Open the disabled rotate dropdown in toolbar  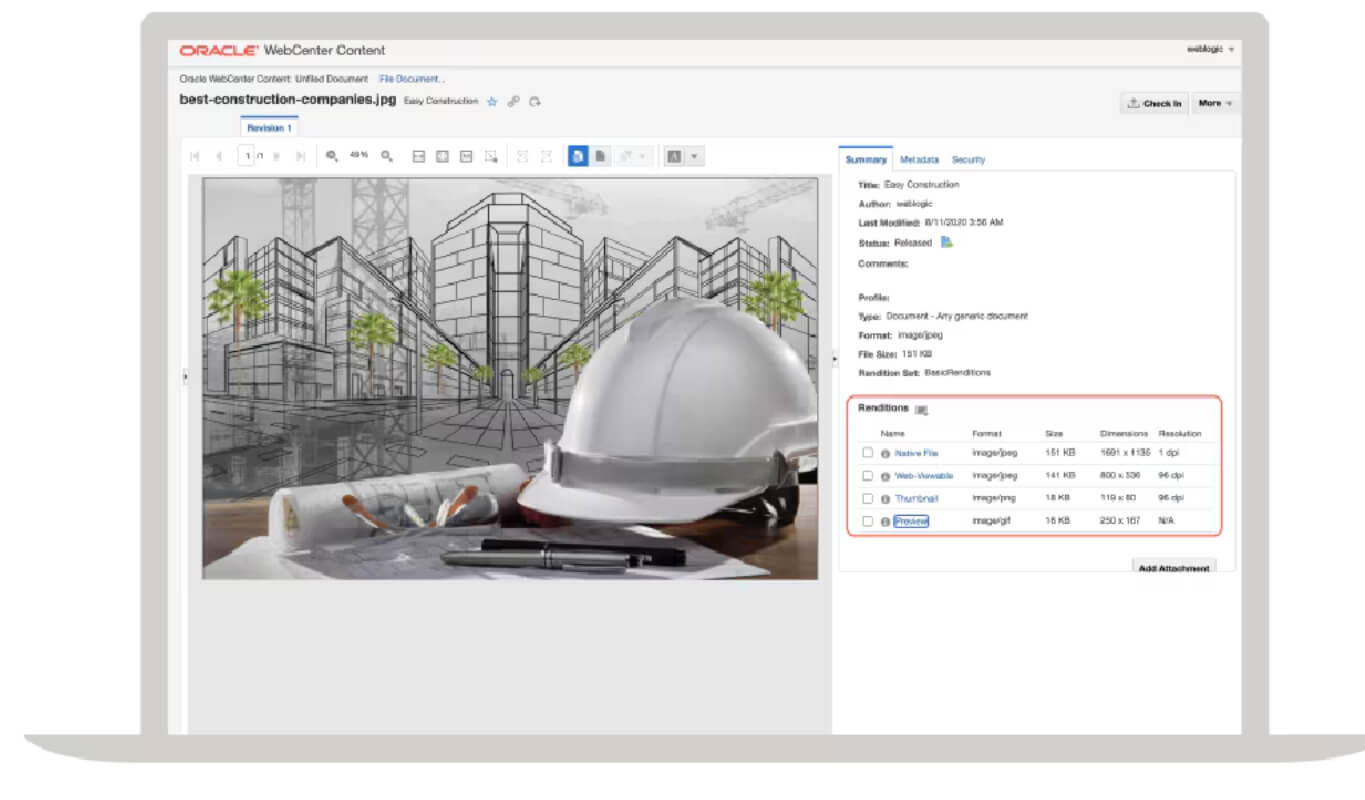[633, 157]
